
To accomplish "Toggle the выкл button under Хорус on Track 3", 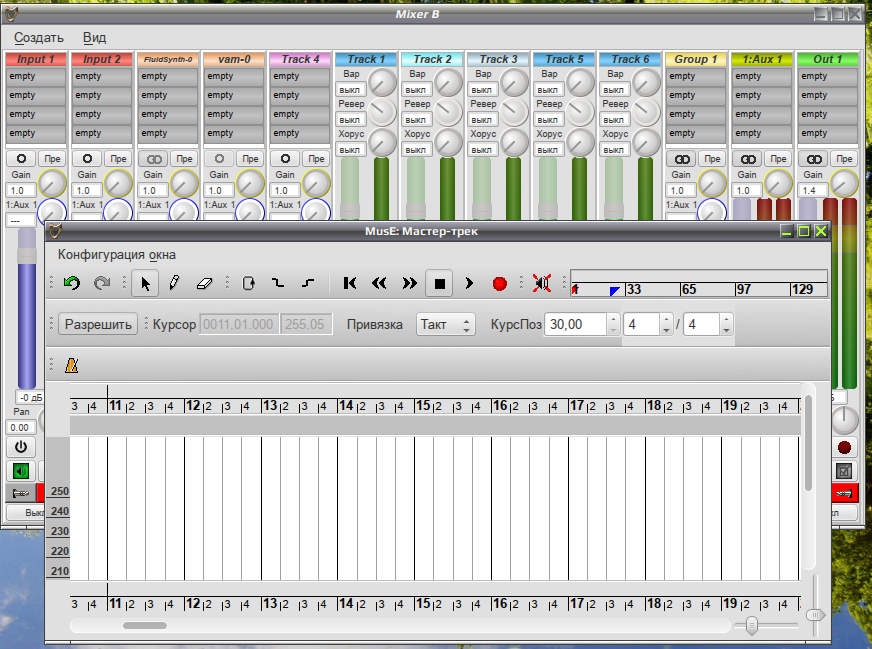I will 482,150.
